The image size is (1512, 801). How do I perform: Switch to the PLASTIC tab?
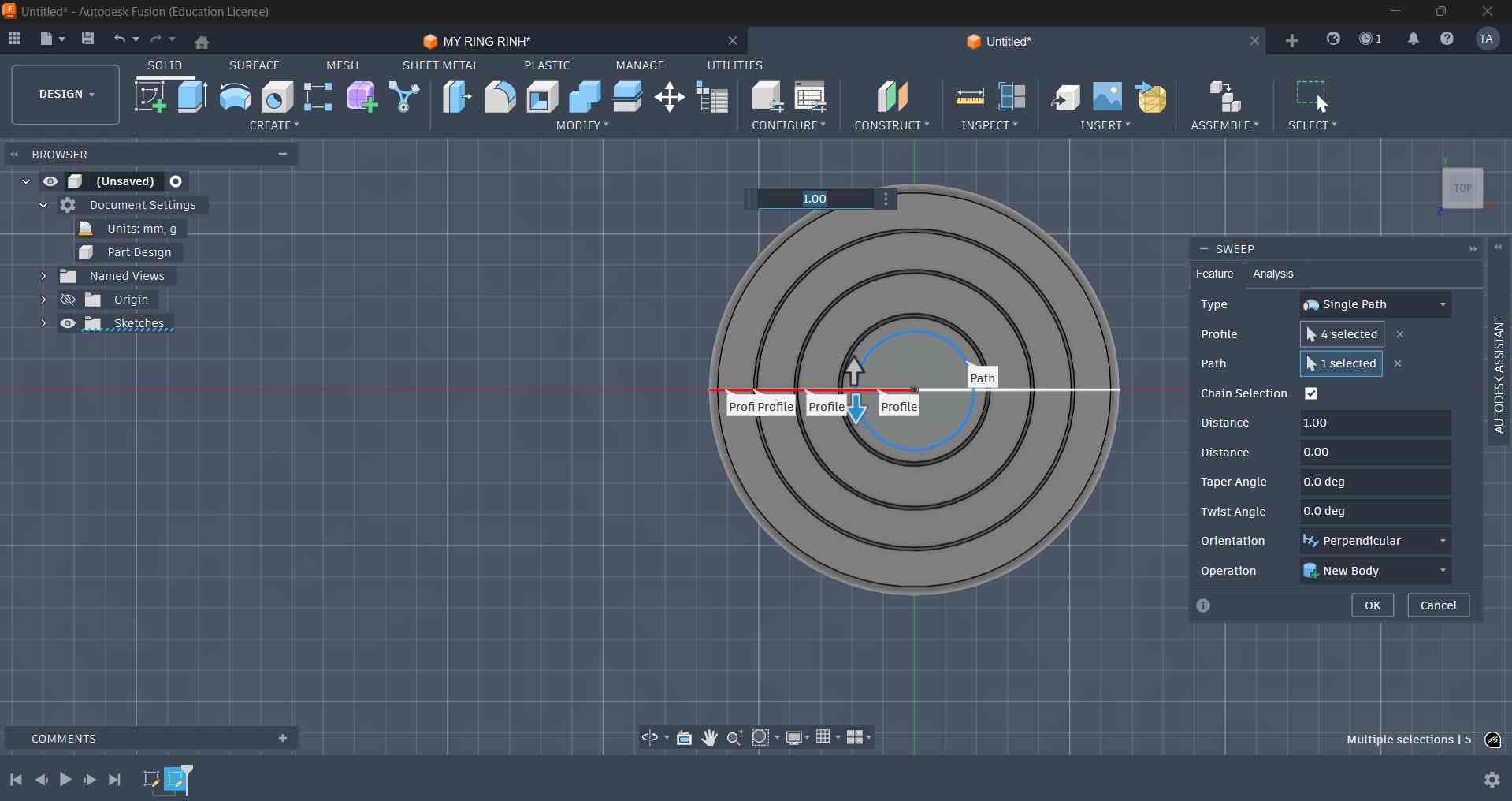click(x=547, y=65)
